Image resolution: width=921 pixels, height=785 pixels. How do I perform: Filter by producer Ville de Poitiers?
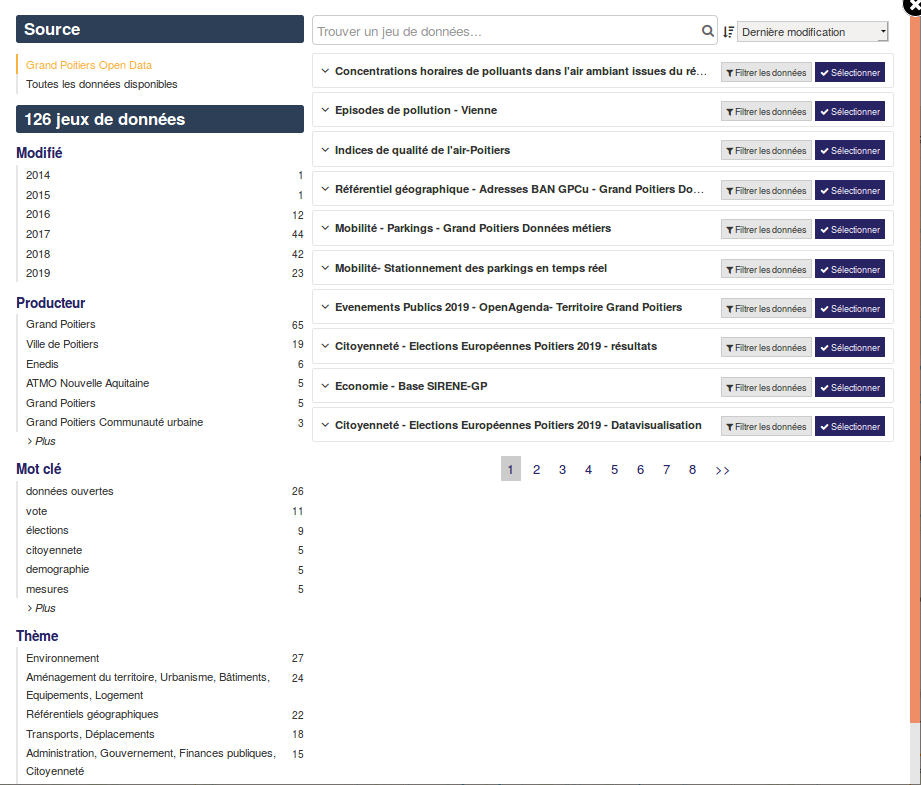(x=164, y=344)
